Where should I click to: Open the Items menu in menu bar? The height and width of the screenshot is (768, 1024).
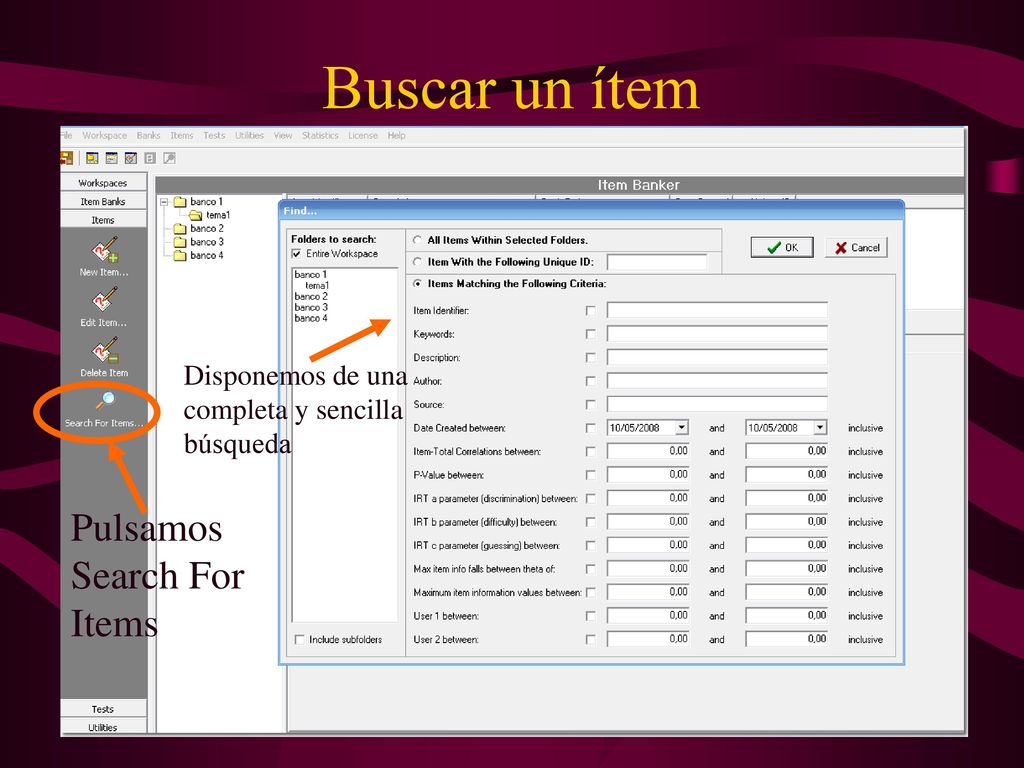pos(182,135)
